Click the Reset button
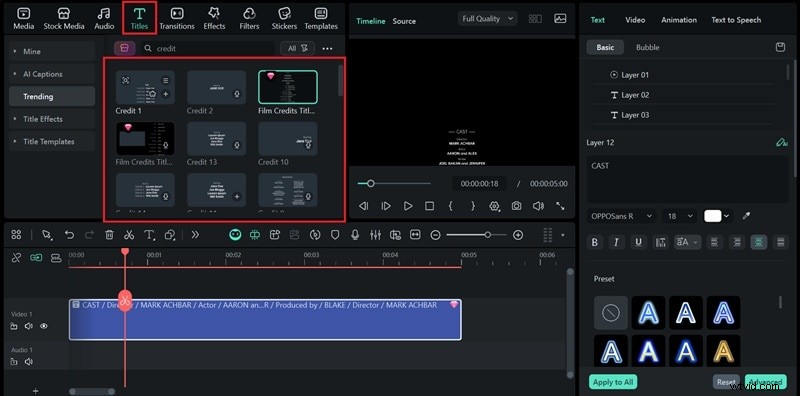The height and width of the screenshot is (396, 800). (726, 382)
